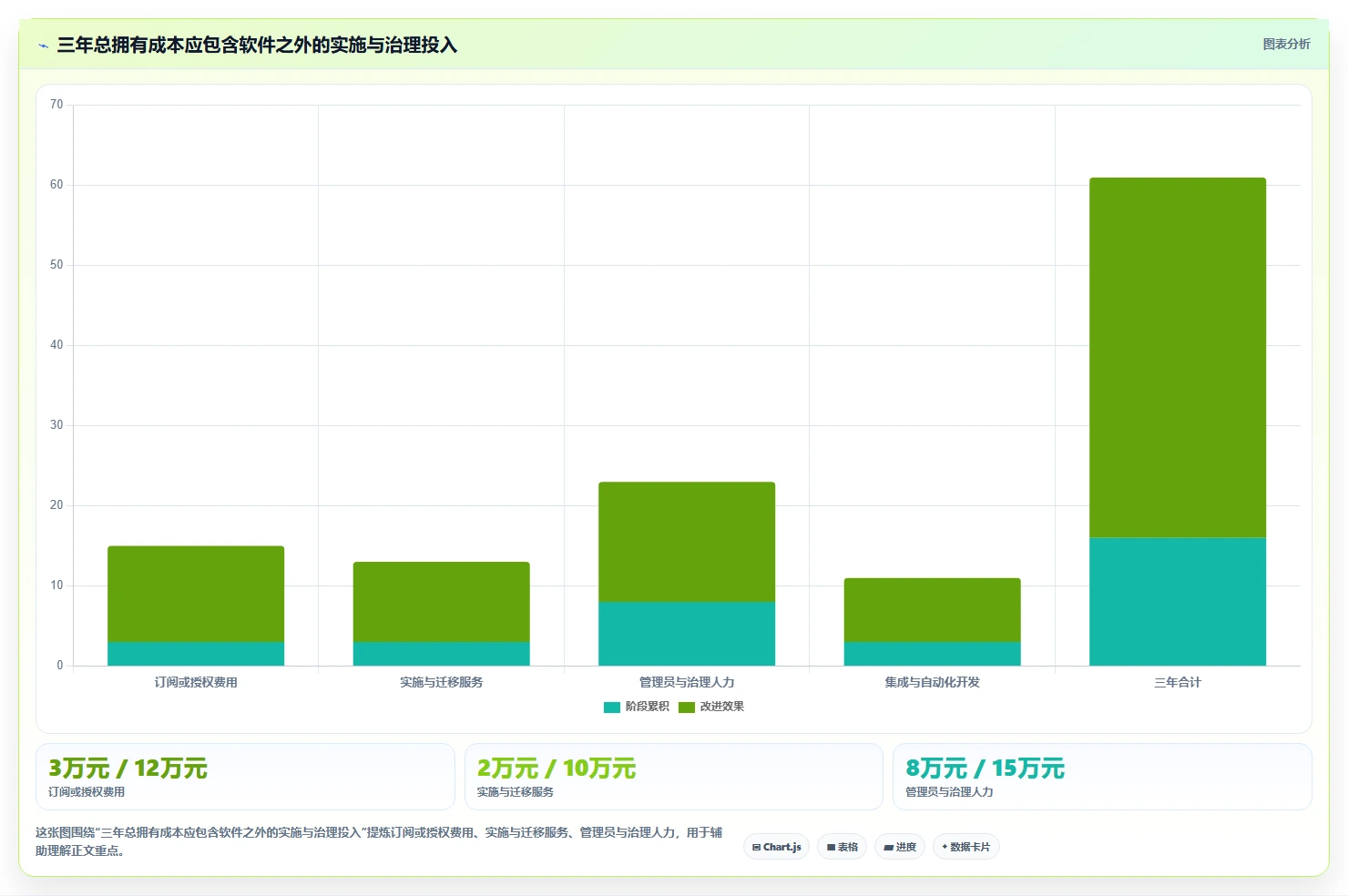Click the y-axis value 70
This screenshot has height=896, width=1348.
(x=56, y=105)
